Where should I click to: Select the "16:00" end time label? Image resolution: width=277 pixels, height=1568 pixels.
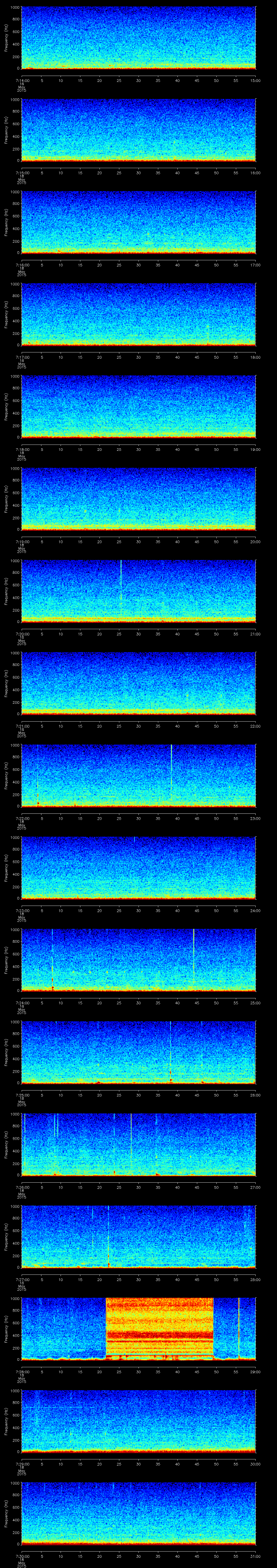[256, 173]
